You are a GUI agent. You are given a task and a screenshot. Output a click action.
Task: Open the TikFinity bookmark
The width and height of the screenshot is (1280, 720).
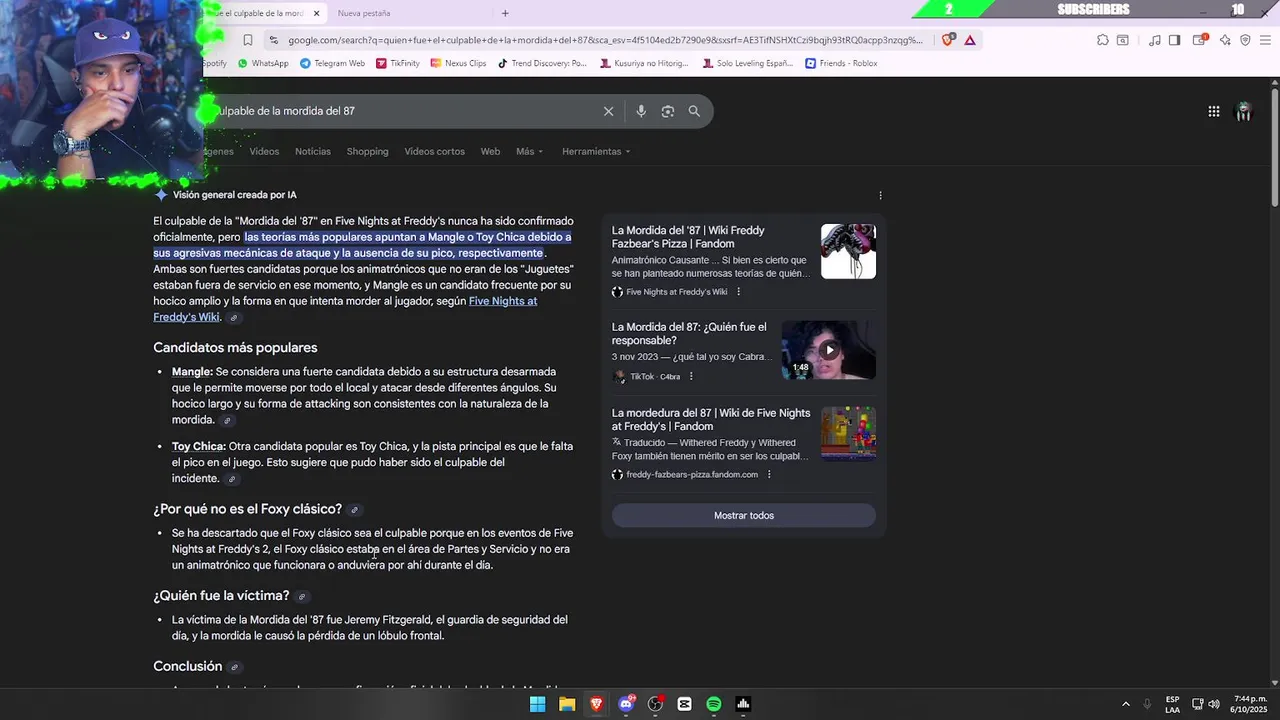coord(398,63)
